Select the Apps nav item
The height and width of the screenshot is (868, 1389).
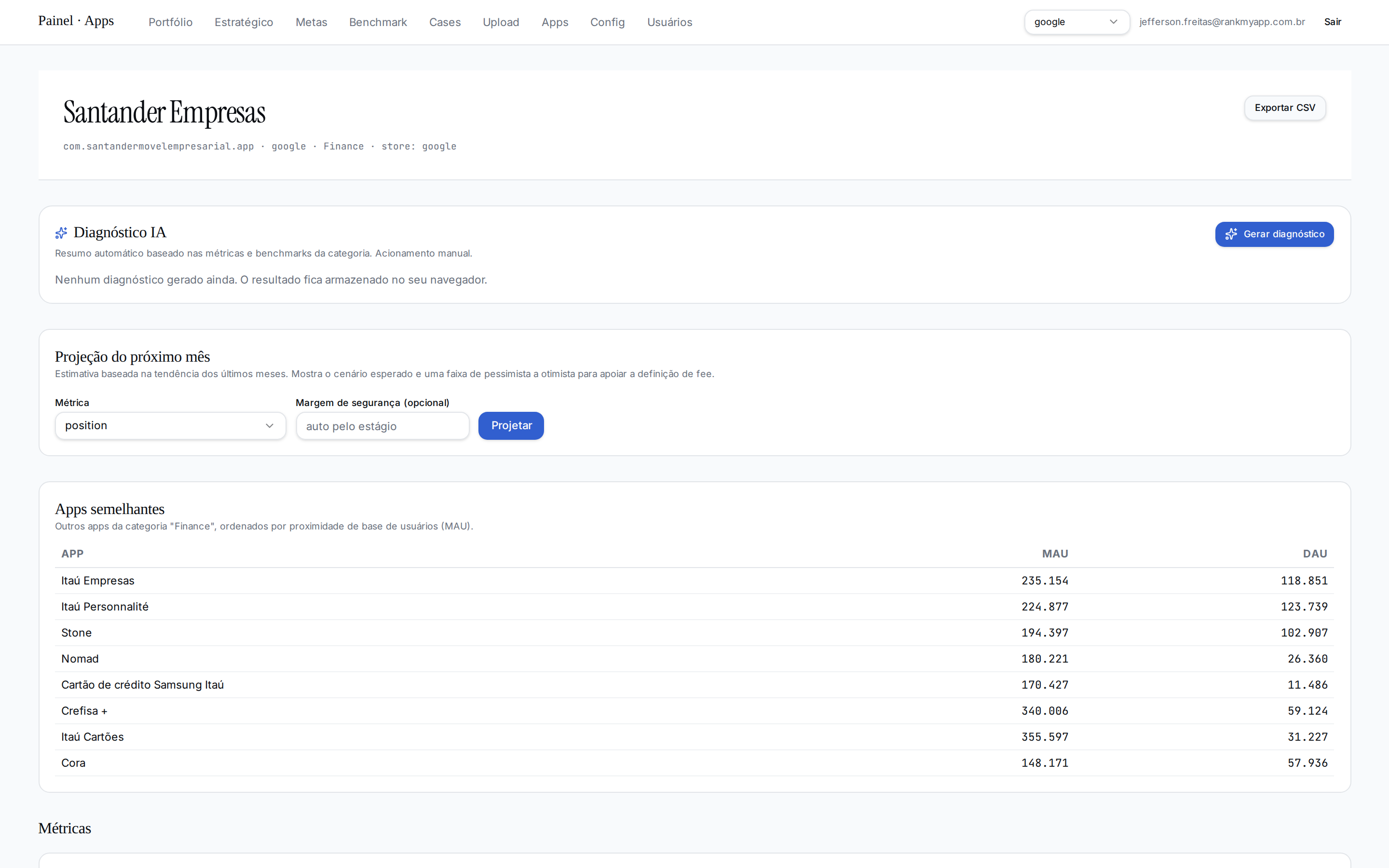[x=555, y=22]
